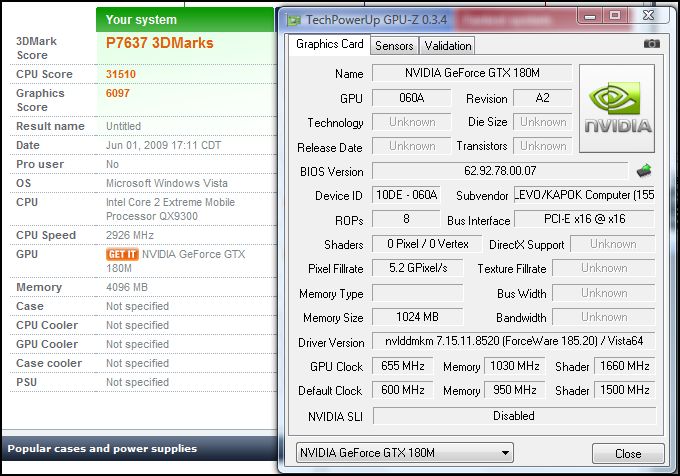The width and height of the screenshot is (680, 476).
Task: Click the NVIDIA SLI Disabled field
Action: (x=514, y=416)
